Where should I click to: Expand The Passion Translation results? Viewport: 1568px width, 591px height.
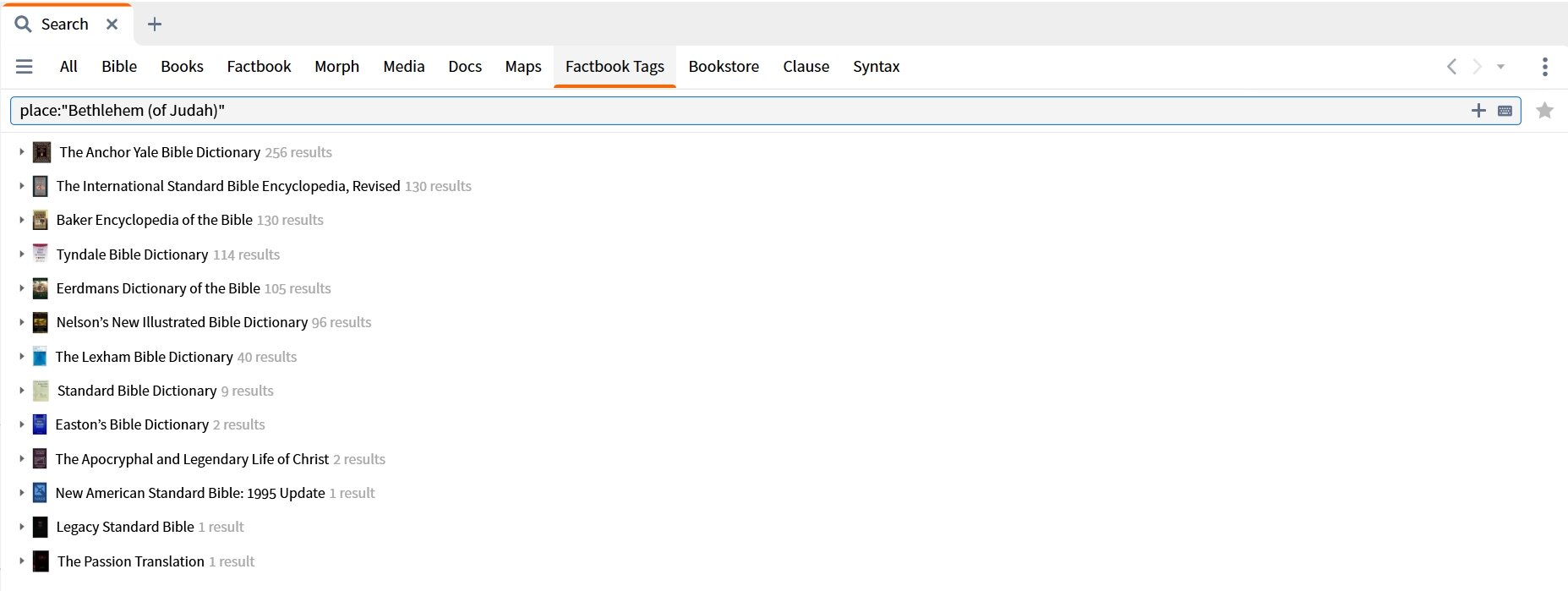pos(21,561)
